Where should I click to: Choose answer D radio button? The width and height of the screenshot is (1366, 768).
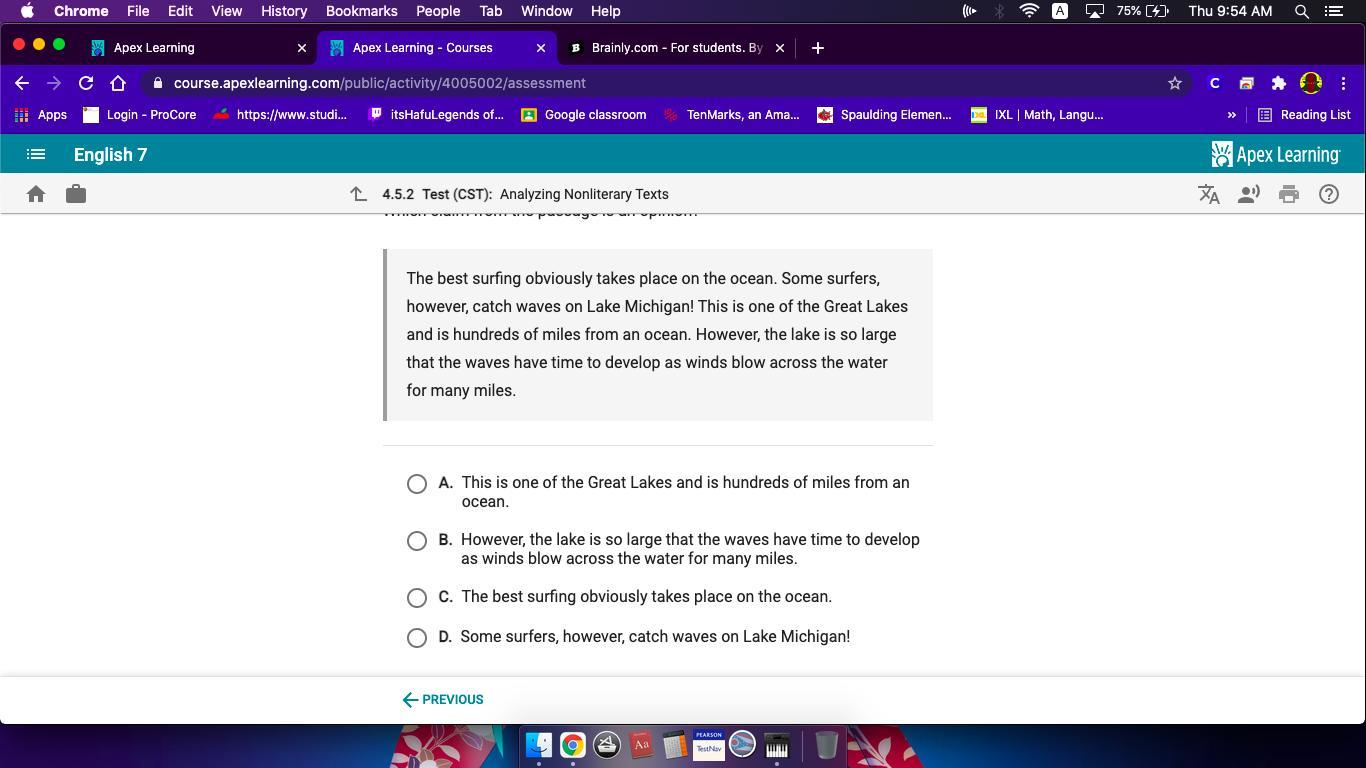[417, 638]
